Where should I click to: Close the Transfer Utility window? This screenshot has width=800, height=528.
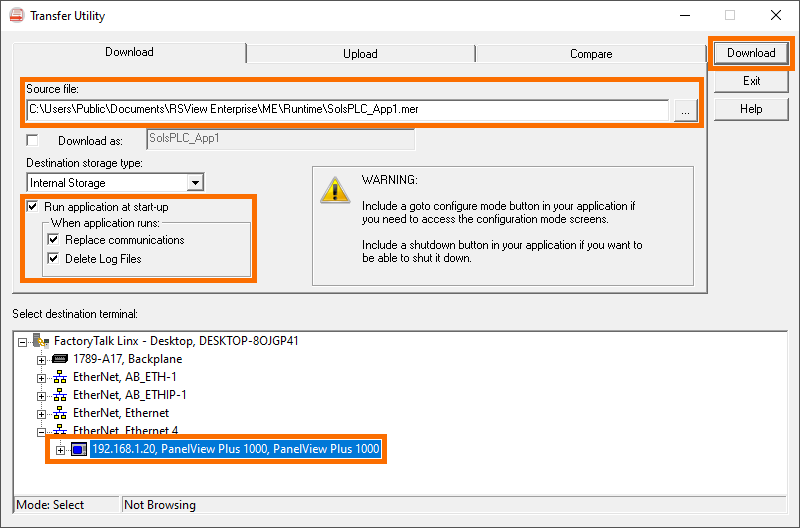[x=776, y=15]
